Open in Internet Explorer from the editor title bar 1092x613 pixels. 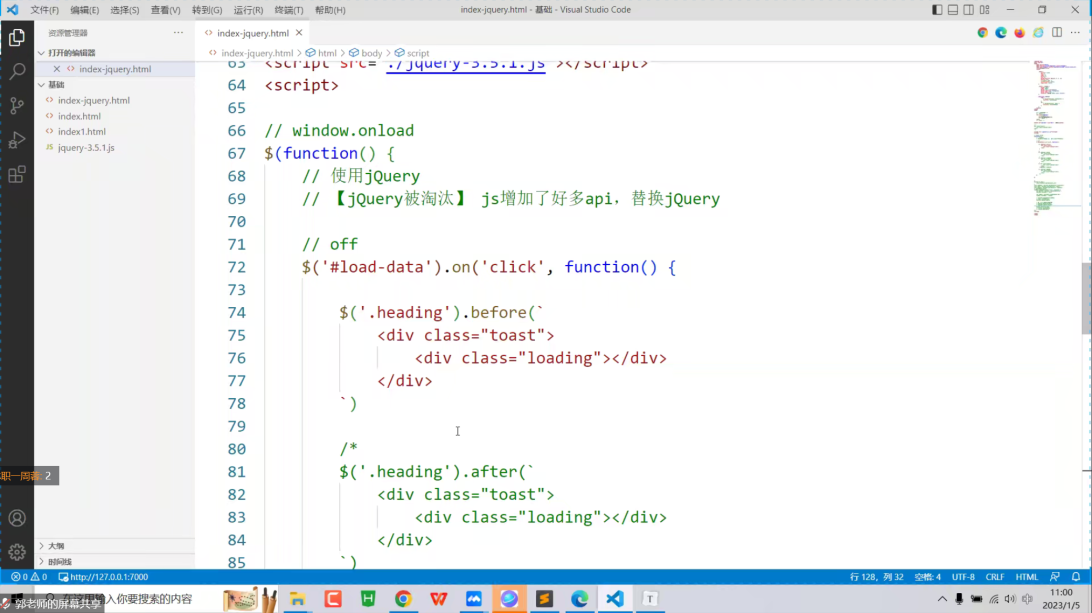click(x=1038, y=33)
